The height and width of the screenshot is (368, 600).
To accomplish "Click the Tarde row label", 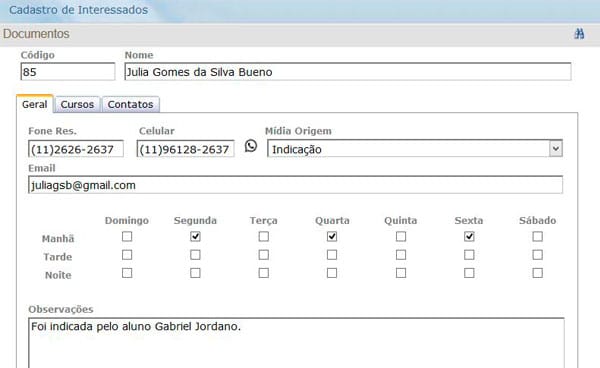I will click(58, 257).
